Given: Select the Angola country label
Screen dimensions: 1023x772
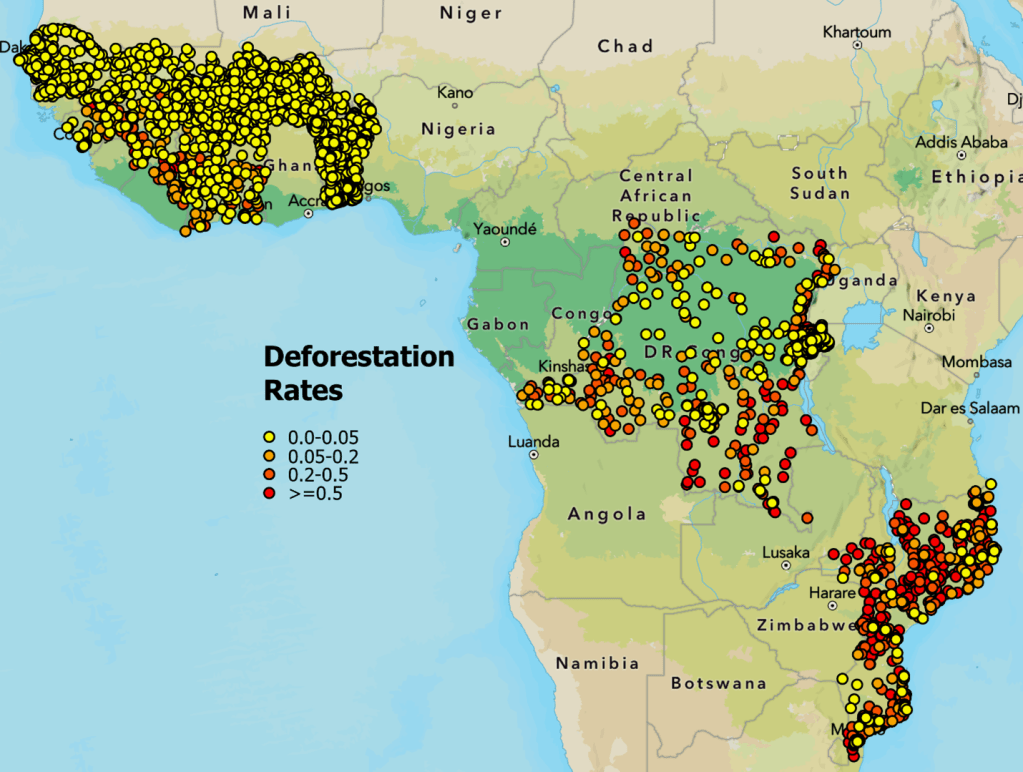Looking at the screenshot, I should (x=607, y=514).
